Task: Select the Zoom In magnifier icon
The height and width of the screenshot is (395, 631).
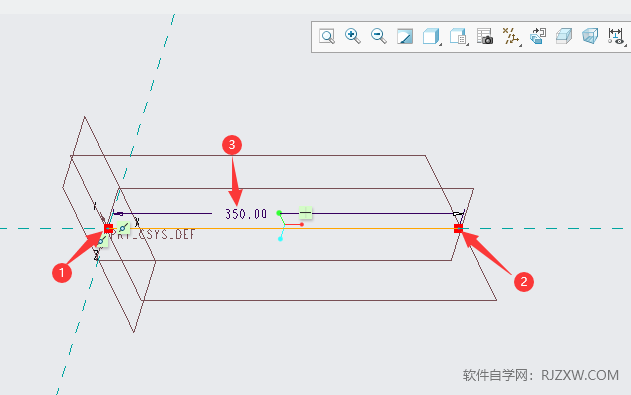Action: tap(353, 36)
